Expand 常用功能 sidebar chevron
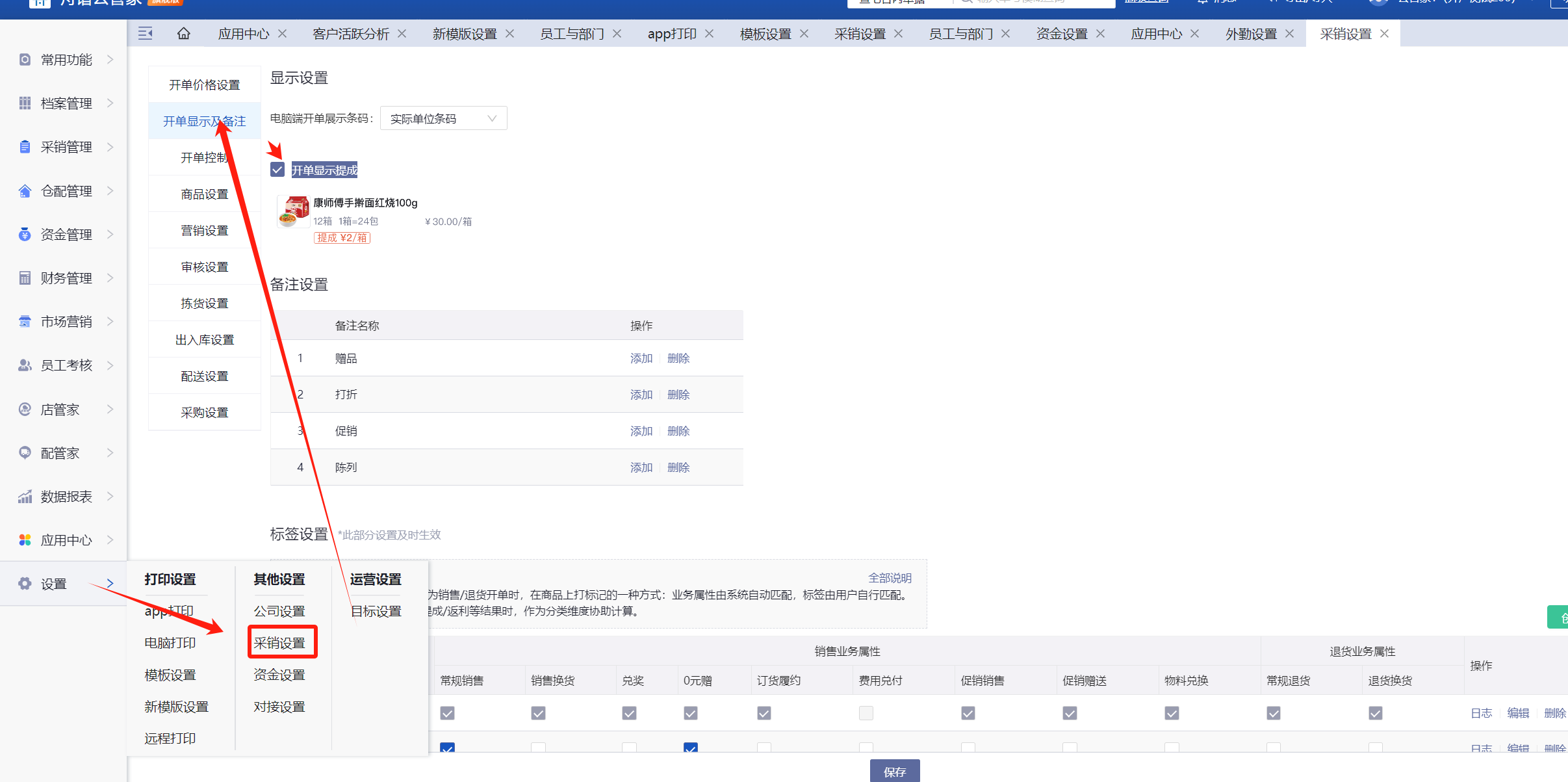This screenshot has height=782, width=1568. pyautogui.click(x=110, y=60)
